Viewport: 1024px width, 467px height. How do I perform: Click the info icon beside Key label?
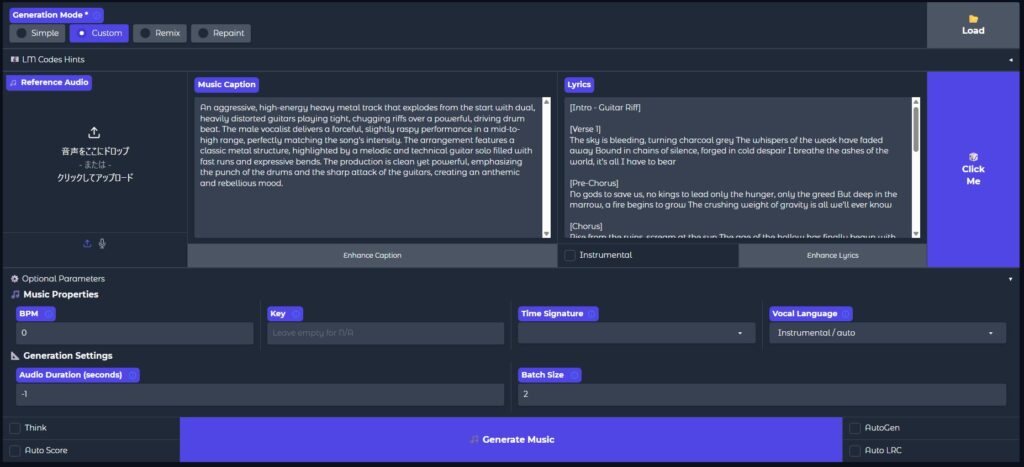pos(296,313)
